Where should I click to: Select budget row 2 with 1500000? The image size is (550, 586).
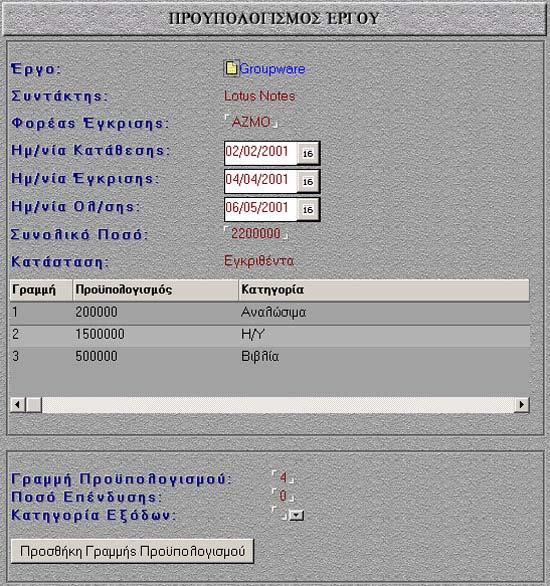[x=269, y=335]
